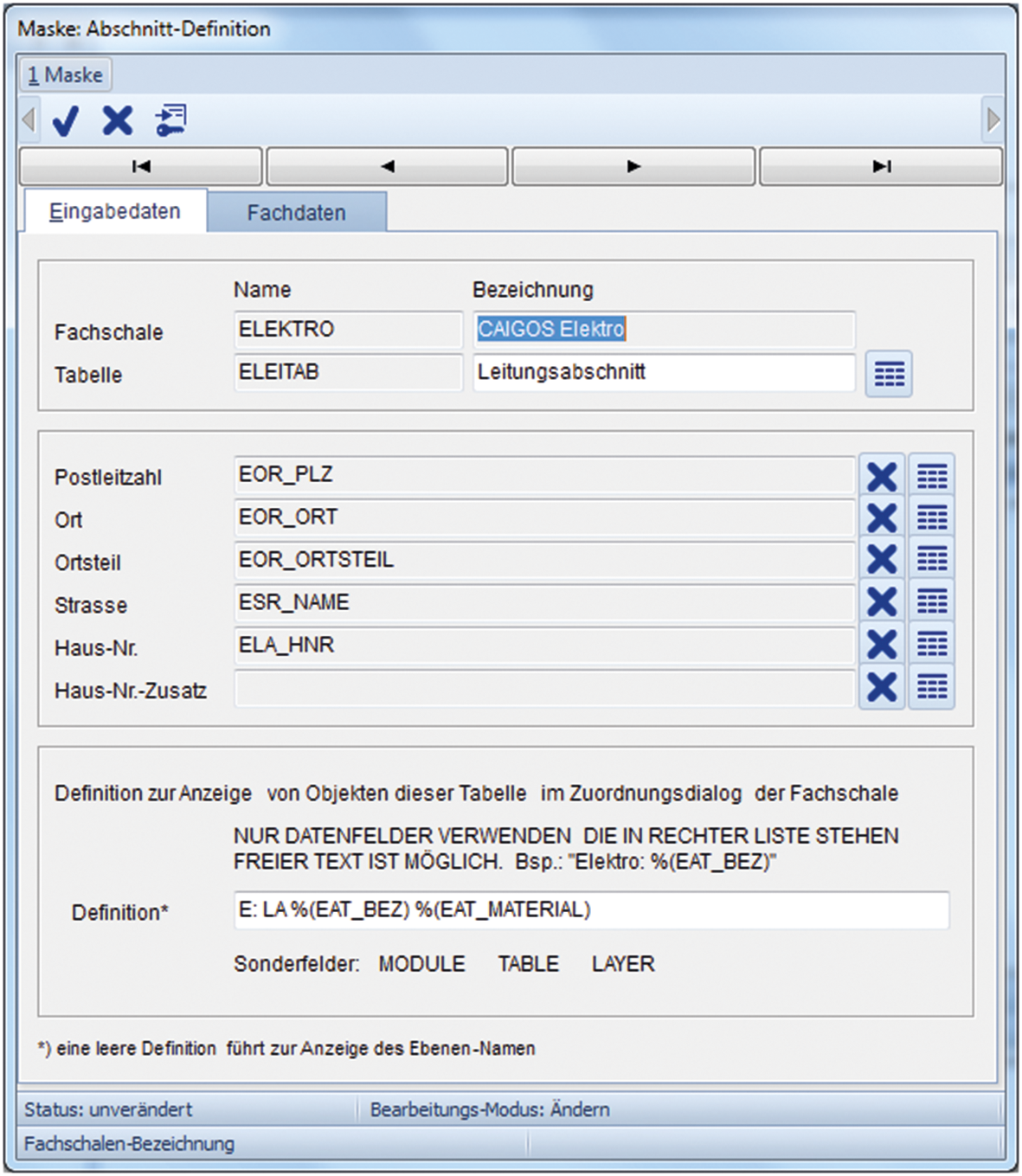Open field list for Haus-Nr.-Zusatz
Image resolution: width=1022 pixels, height=1176 pixels.
(x=932, y=687)
